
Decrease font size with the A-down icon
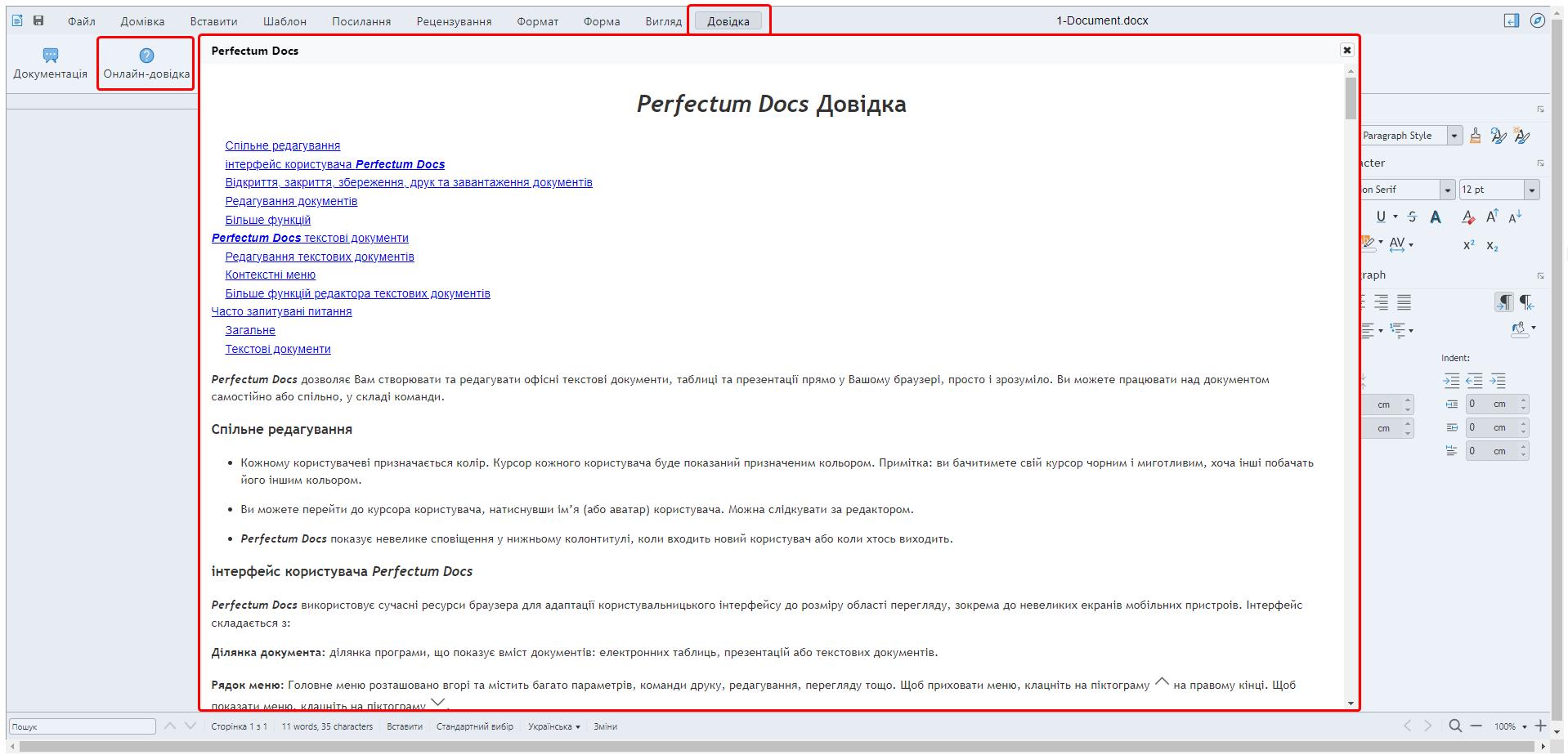pos(1515,217)
